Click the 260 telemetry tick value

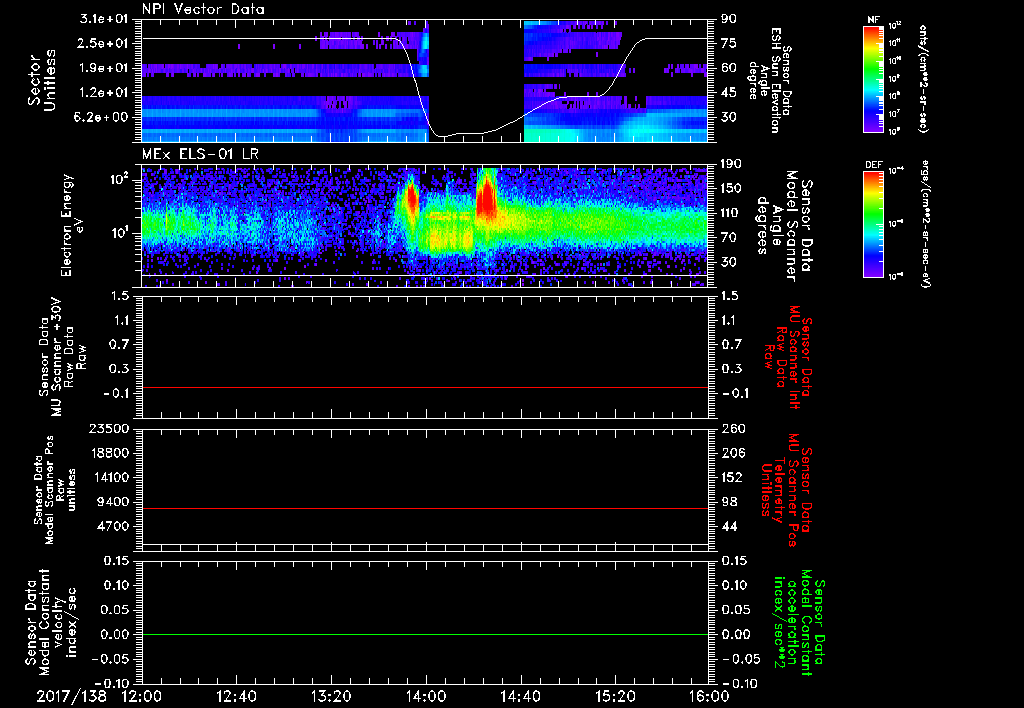pyautogui.click(x=732, y=429)
